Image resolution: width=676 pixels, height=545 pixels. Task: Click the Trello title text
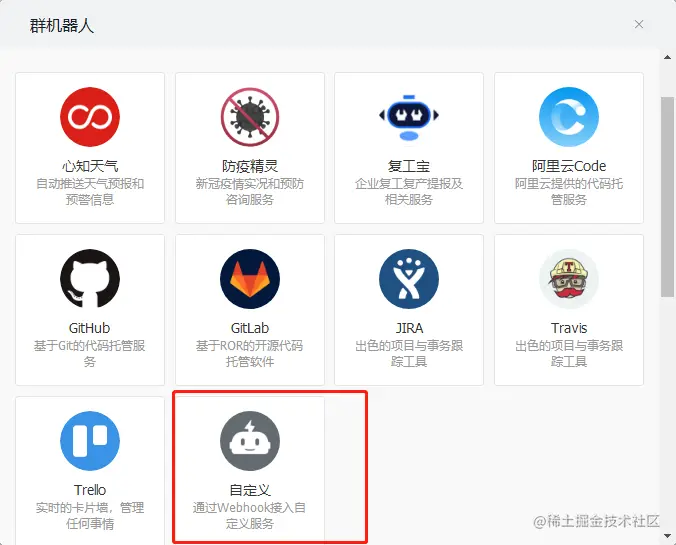[x=90, y=490]
